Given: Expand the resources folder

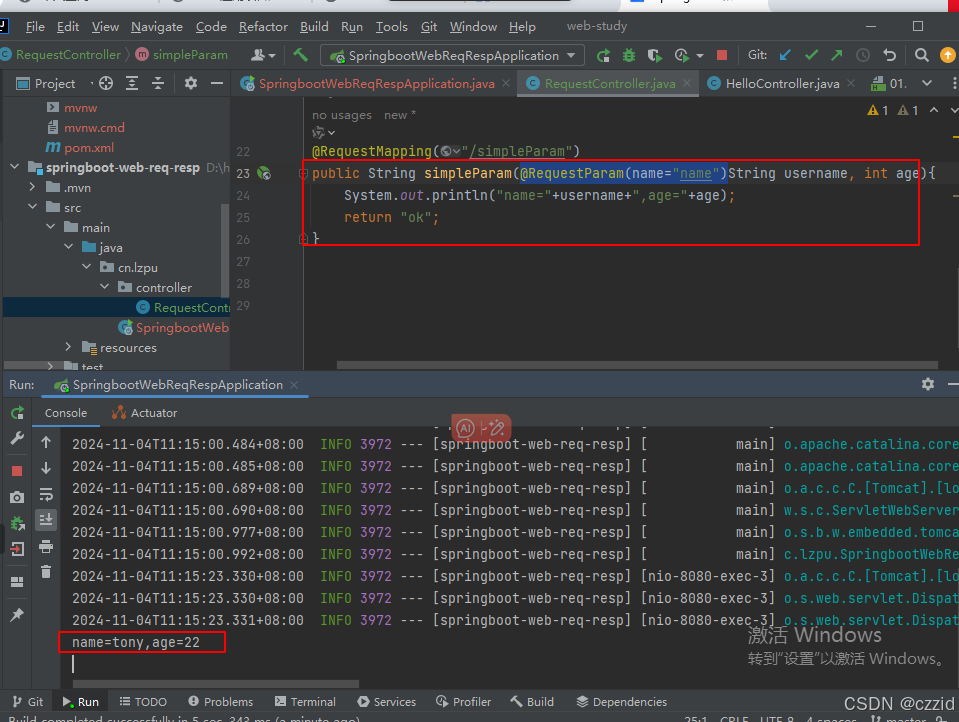Looking at the screenshot, I should (68, 347).
